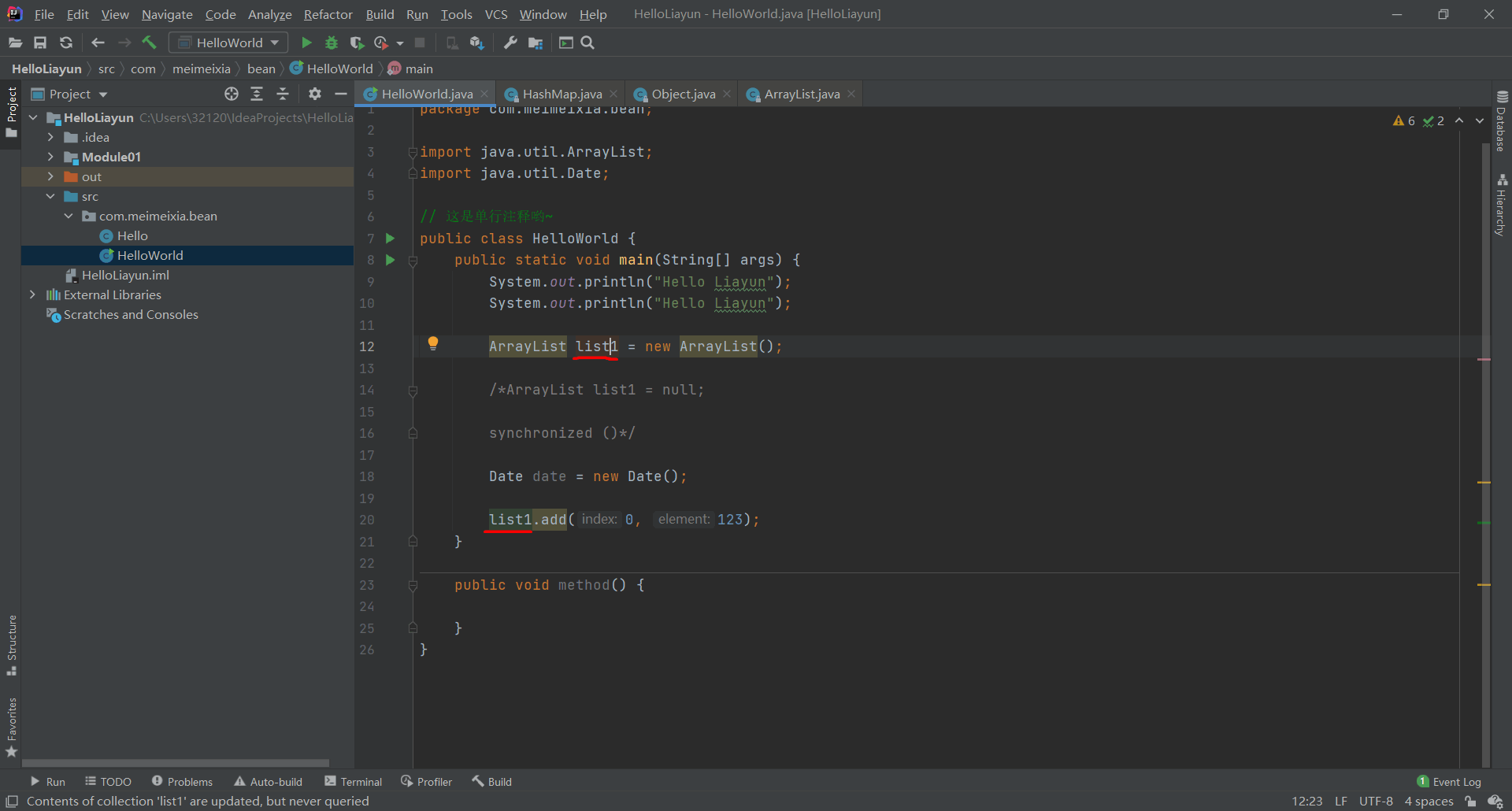This screenshot has height=811, width=1512.
Task: Toggle the Run tool window button
Action: pyautogui.click(x=47, y=782)
